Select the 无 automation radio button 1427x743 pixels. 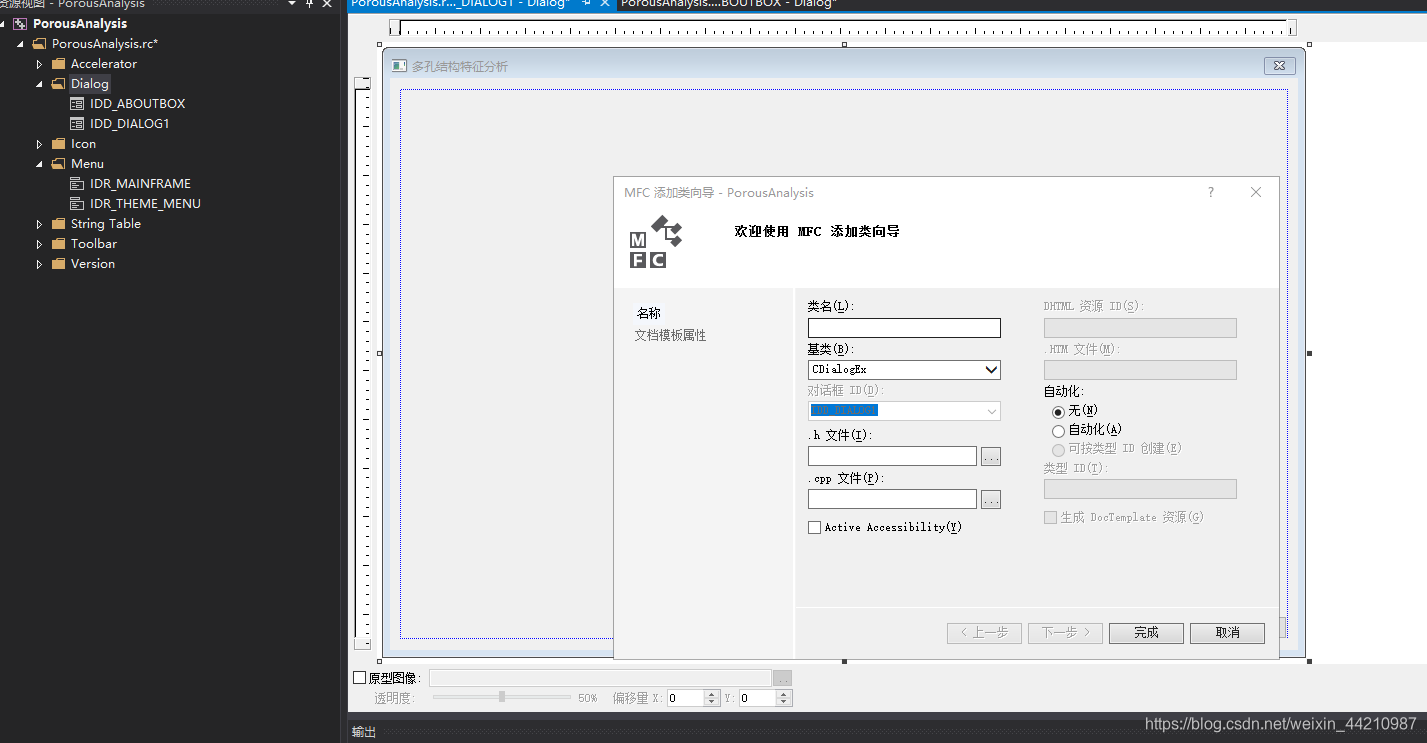point(1058,411)
